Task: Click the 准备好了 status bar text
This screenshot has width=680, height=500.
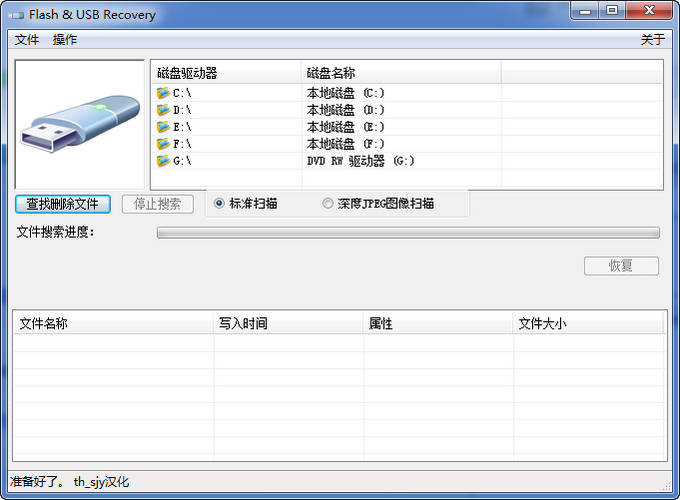Action: [37, 481]
